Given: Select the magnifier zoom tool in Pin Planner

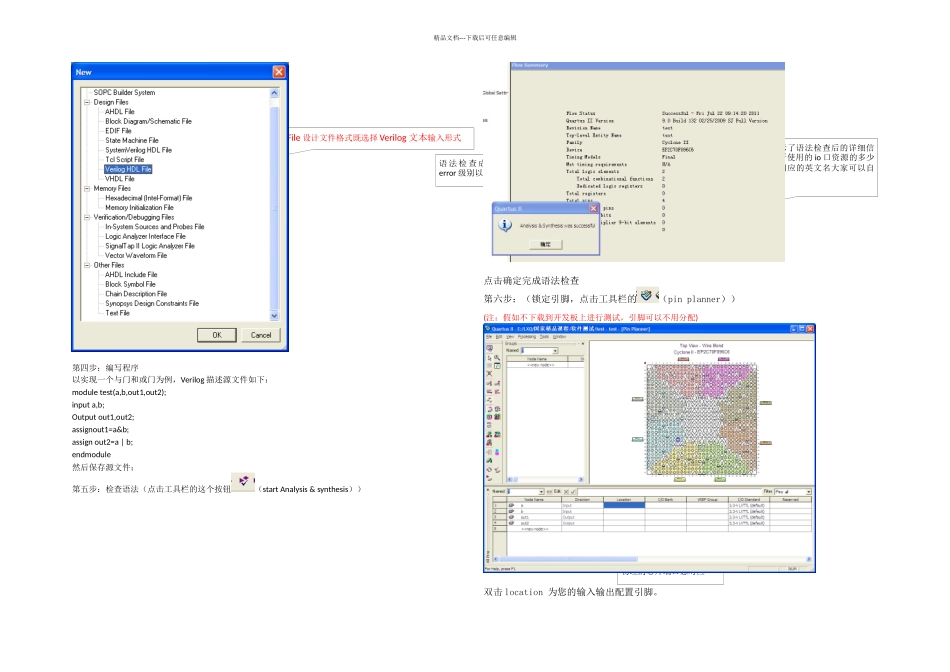Looking at the screenshot, I should pos(497,358).
